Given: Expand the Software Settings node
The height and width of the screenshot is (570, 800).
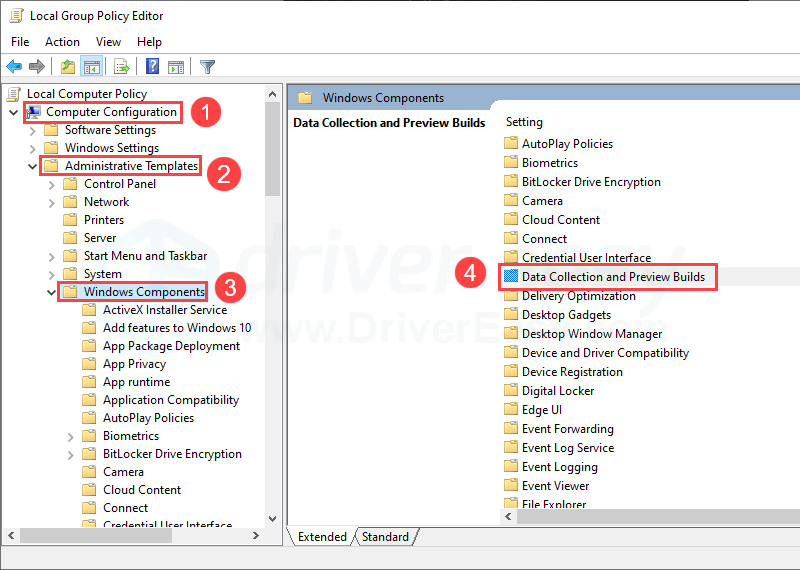Looking at the screenshot, I should point(33,131).
